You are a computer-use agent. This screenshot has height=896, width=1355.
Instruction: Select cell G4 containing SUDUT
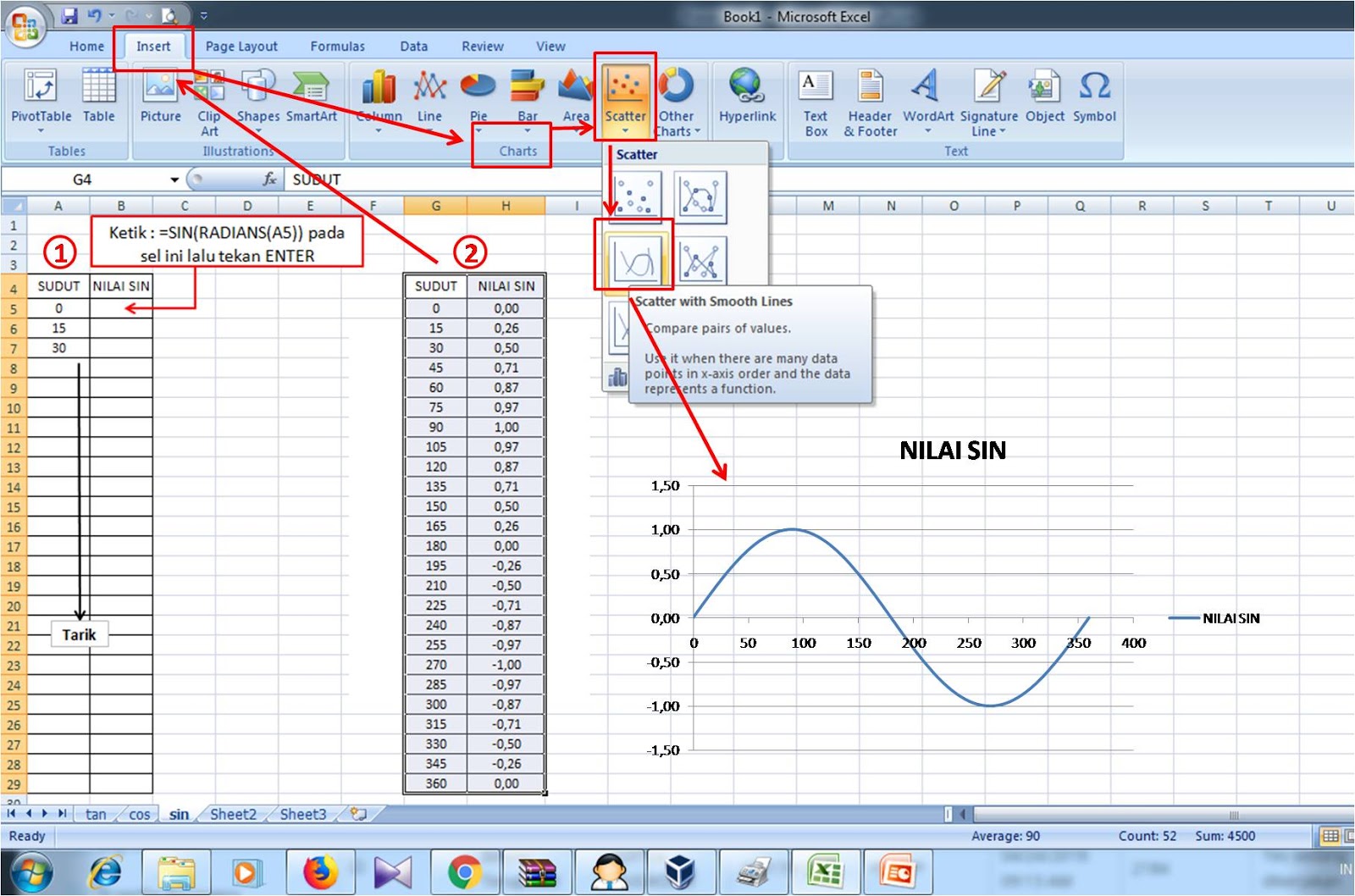tap(435, 286)
